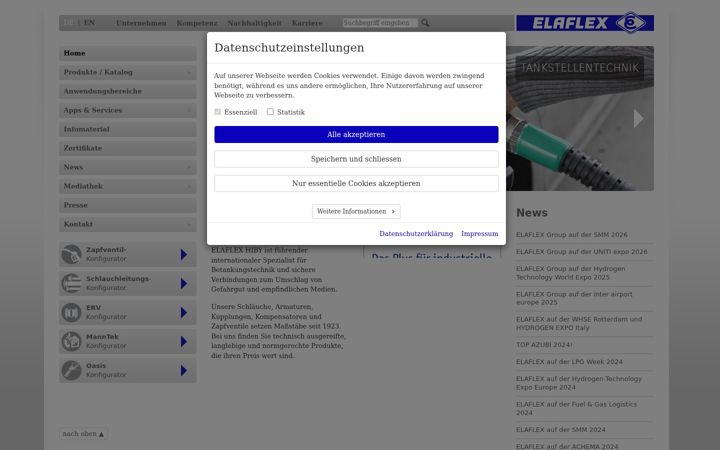This screenshot has width=720, height=450.
Task: Open the Datenschutzerklärung link
Action: [416, 234]
